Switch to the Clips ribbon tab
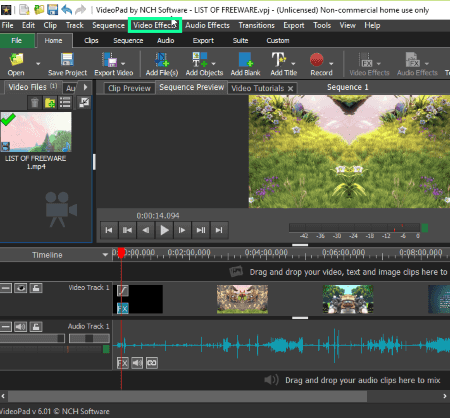 point(91,41)
